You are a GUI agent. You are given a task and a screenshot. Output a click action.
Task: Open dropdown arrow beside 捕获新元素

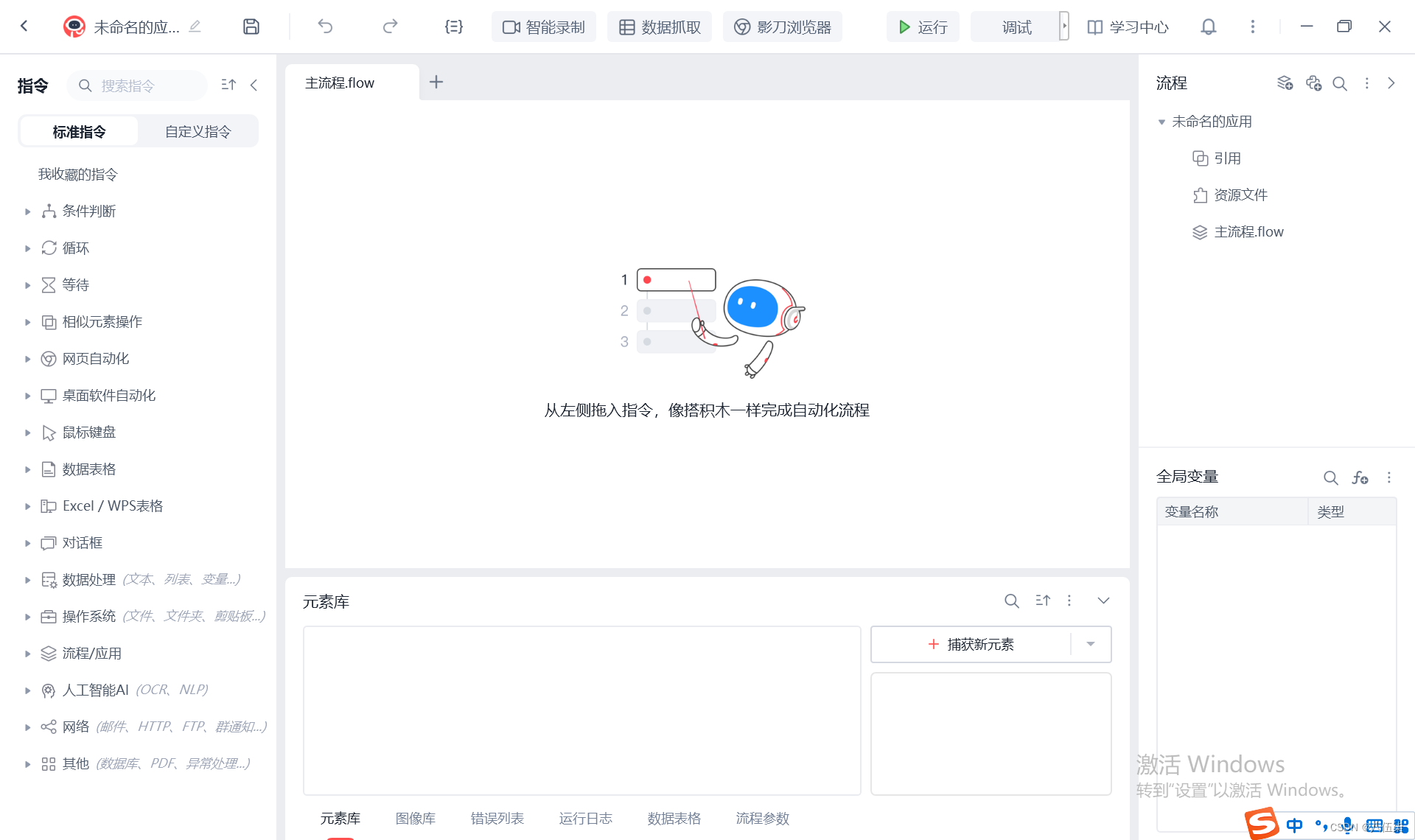(1090, 645)
